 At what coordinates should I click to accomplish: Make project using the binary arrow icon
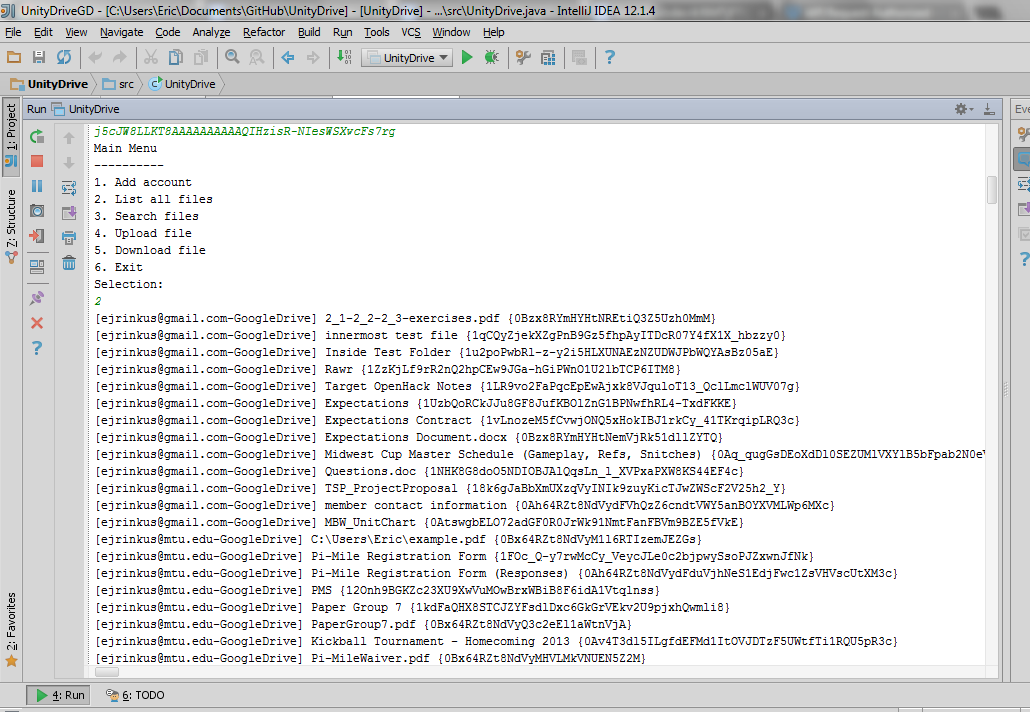click(x=344, y=57)
